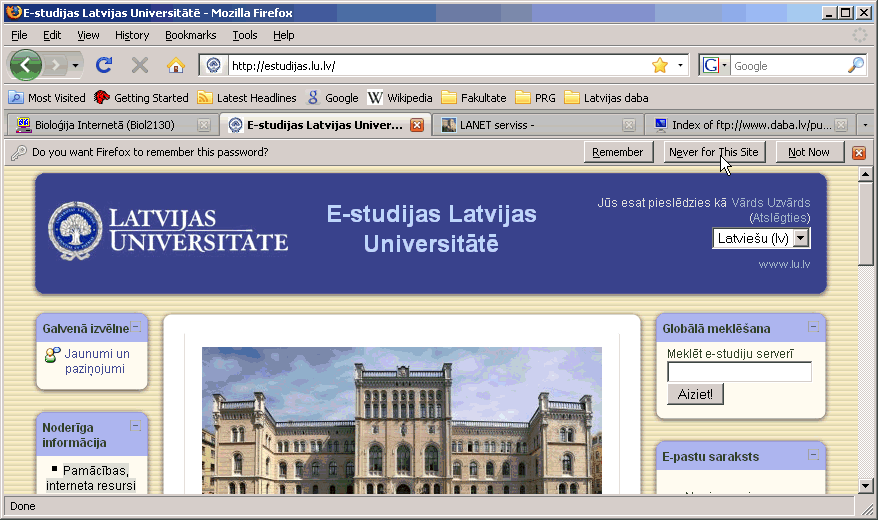Screen dimensions: 878x520
Task: Open the recent pages history dropdown arrow
Action: click(x=75, y=65)
